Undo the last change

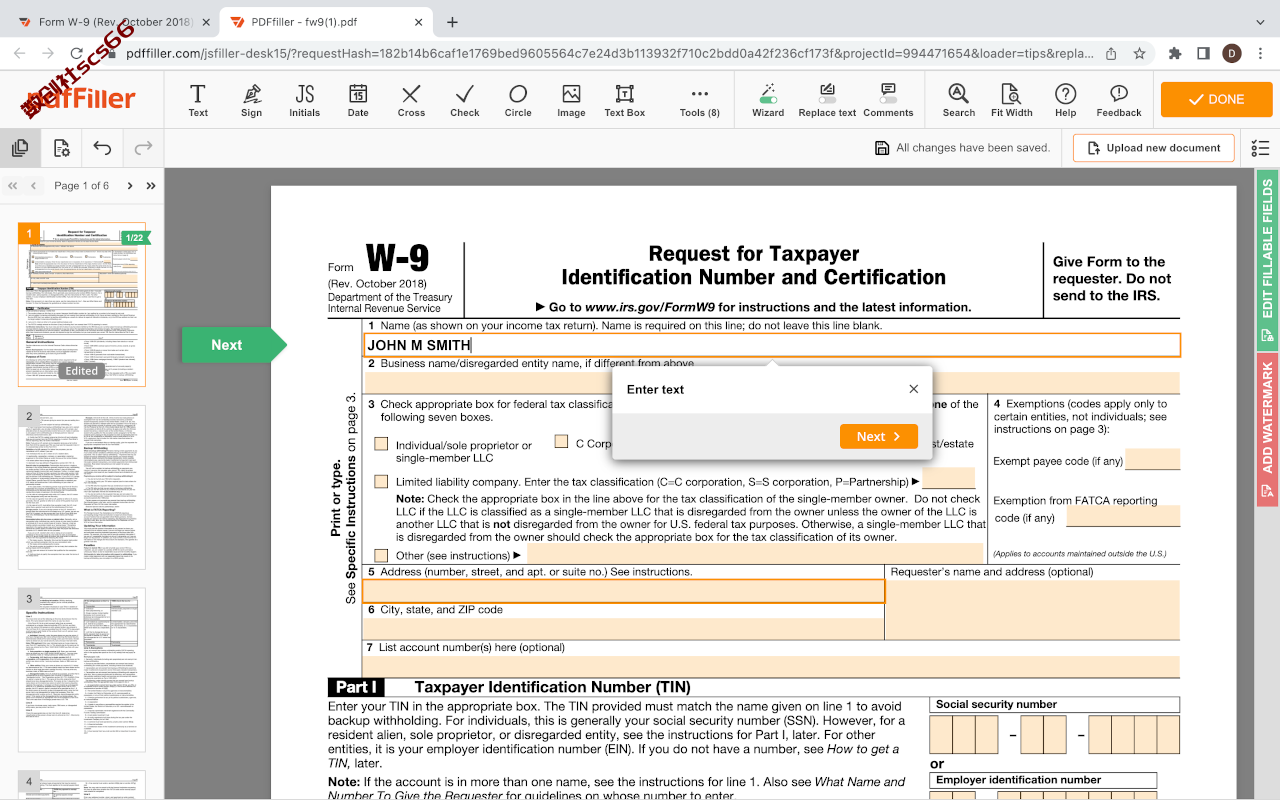[x=102, y=148]
